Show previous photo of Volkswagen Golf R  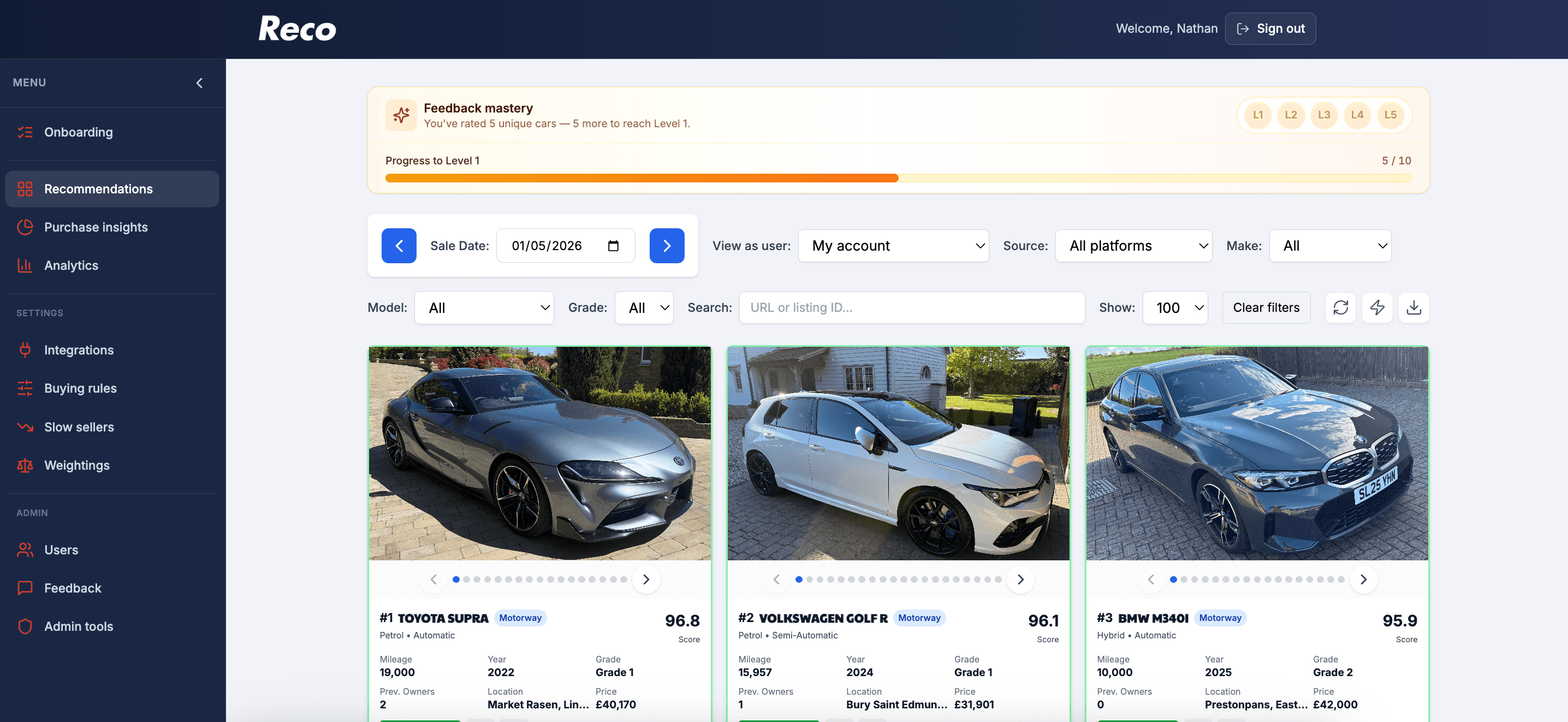(x=776, y=579)
